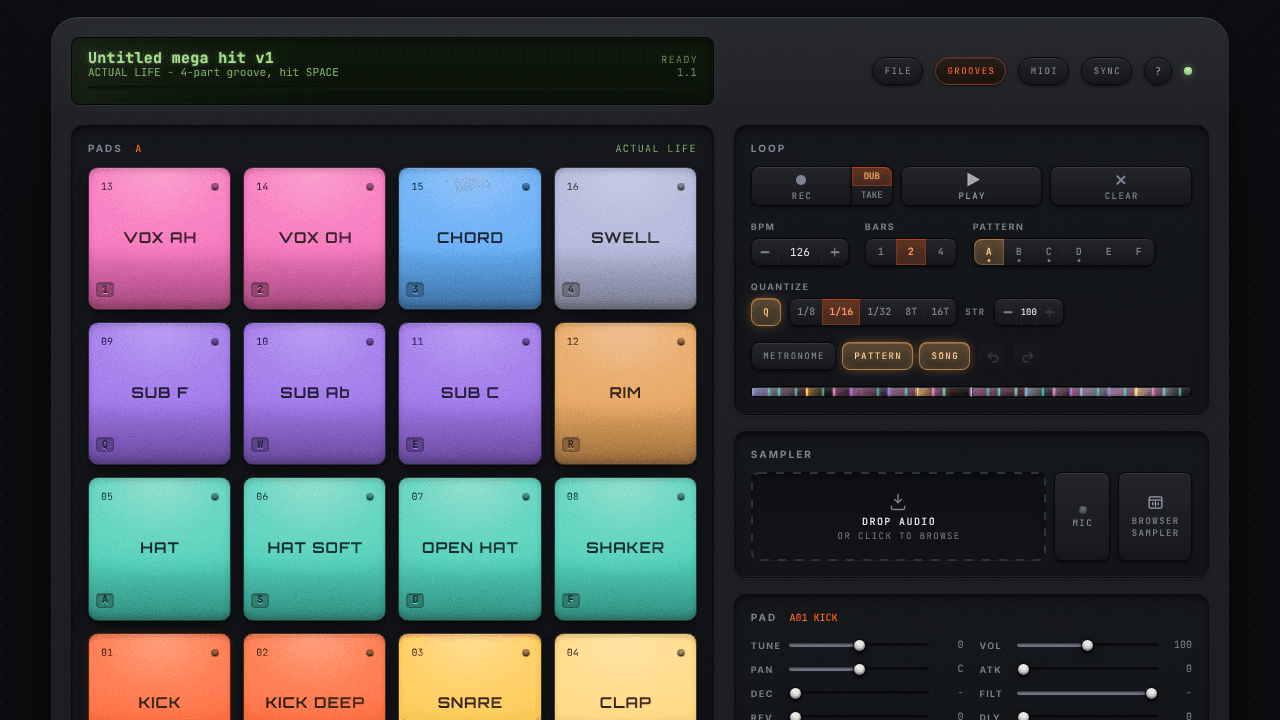Click the ? help button
The height and width of the screenshot is (720, 1280).
[1158, 71]
